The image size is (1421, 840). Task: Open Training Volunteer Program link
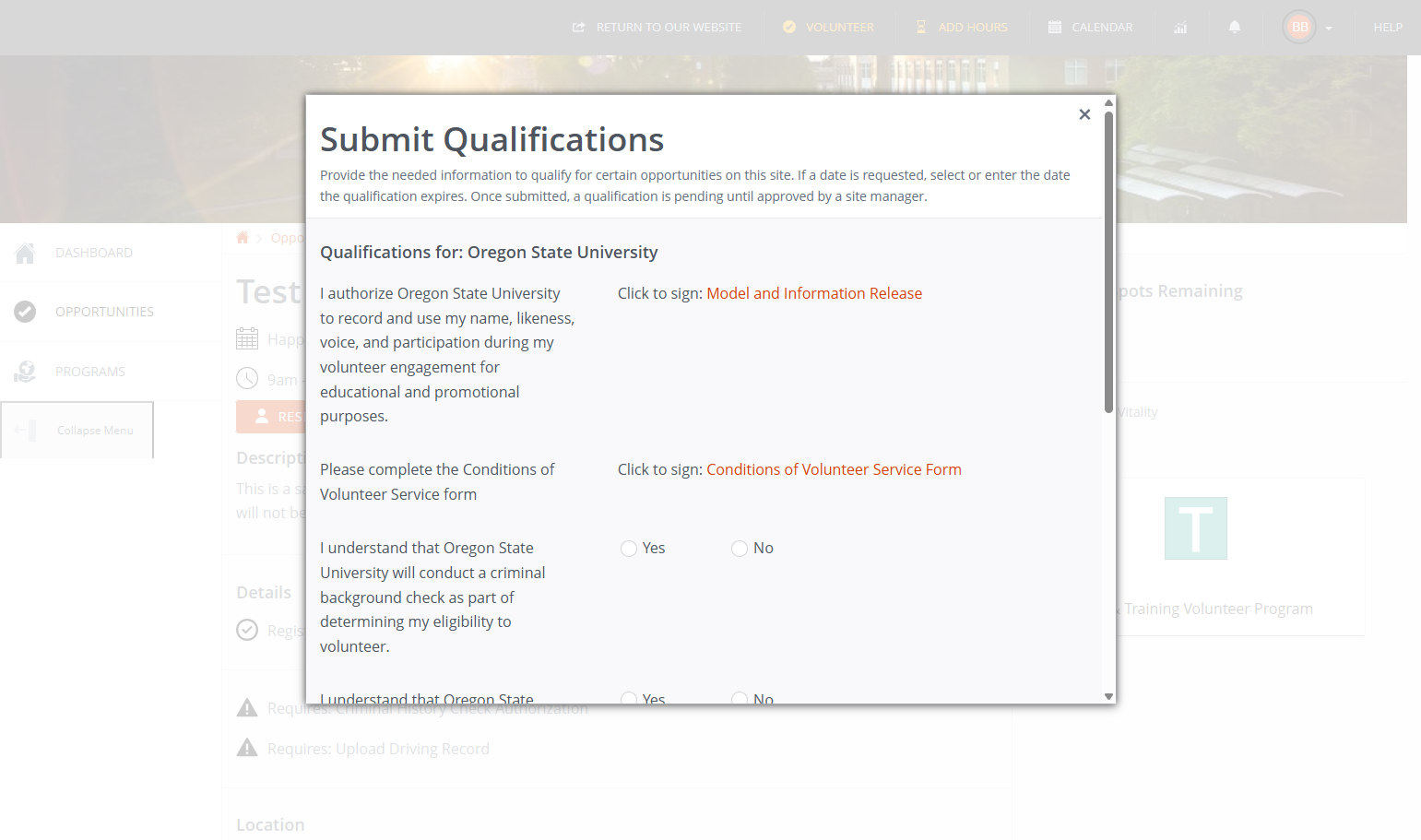point(1218,609)
